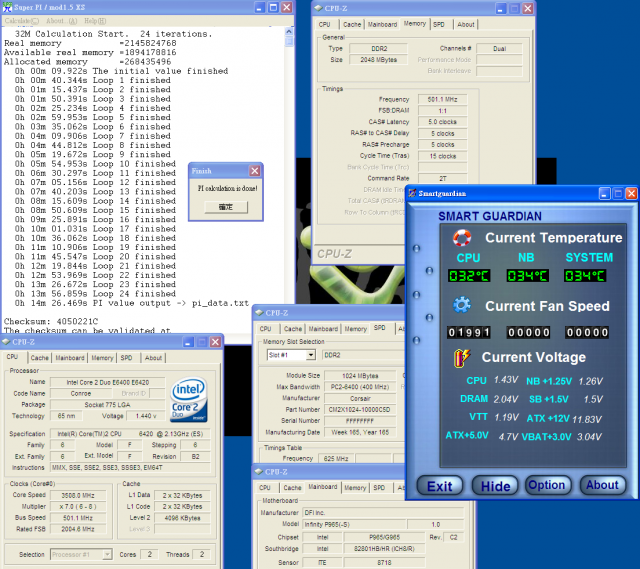Click the Core Speed 3508.0 MHz field
The width and height of the screenshot is (640, 569).
coord(78,496)
